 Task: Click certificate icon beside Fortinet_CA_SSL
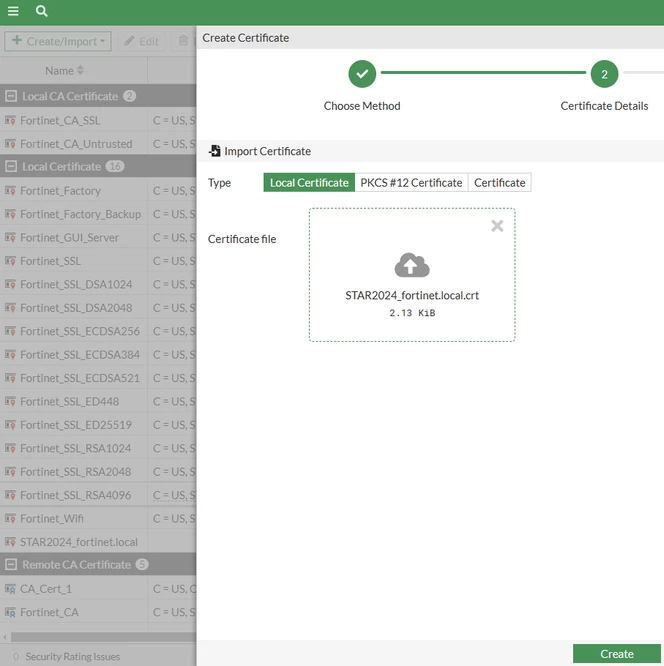click(x=10, y=121)
